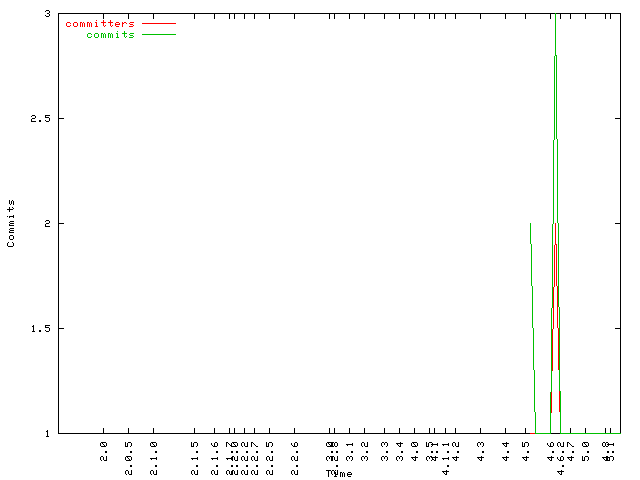Click the red "committers" legend label

click(x=99, y=23)
